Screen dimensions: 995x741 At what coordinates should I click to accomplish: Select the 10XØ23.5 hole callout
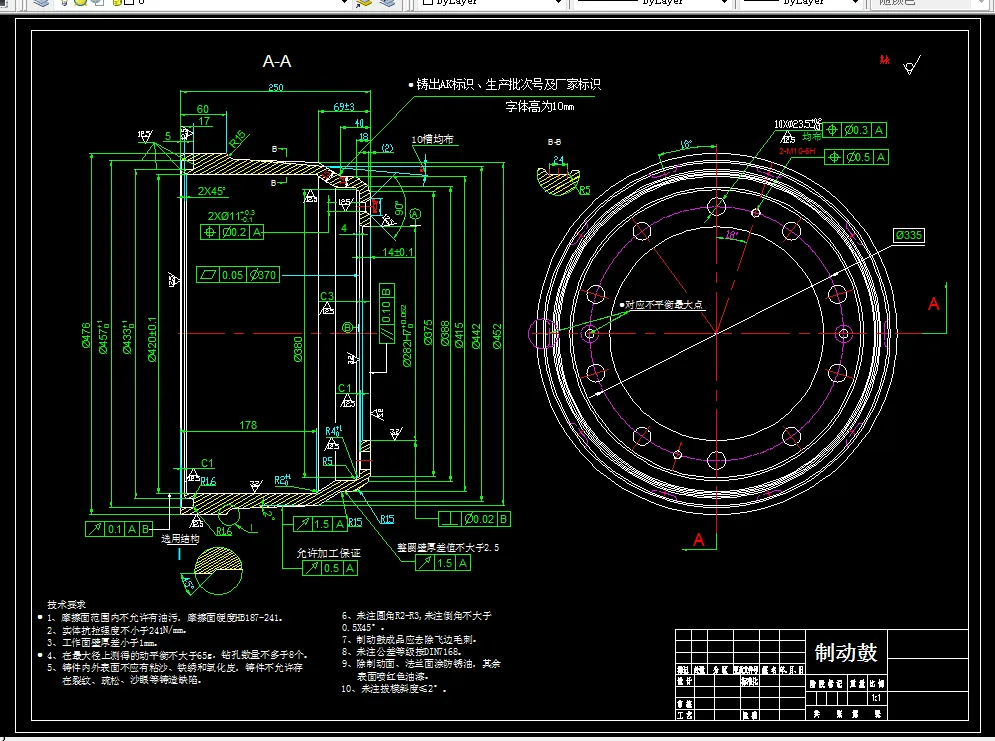797,124
